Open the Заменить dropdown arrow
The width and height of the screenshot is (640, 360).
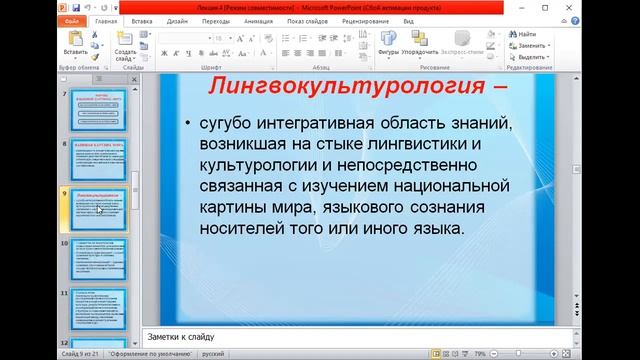point(549,46)
